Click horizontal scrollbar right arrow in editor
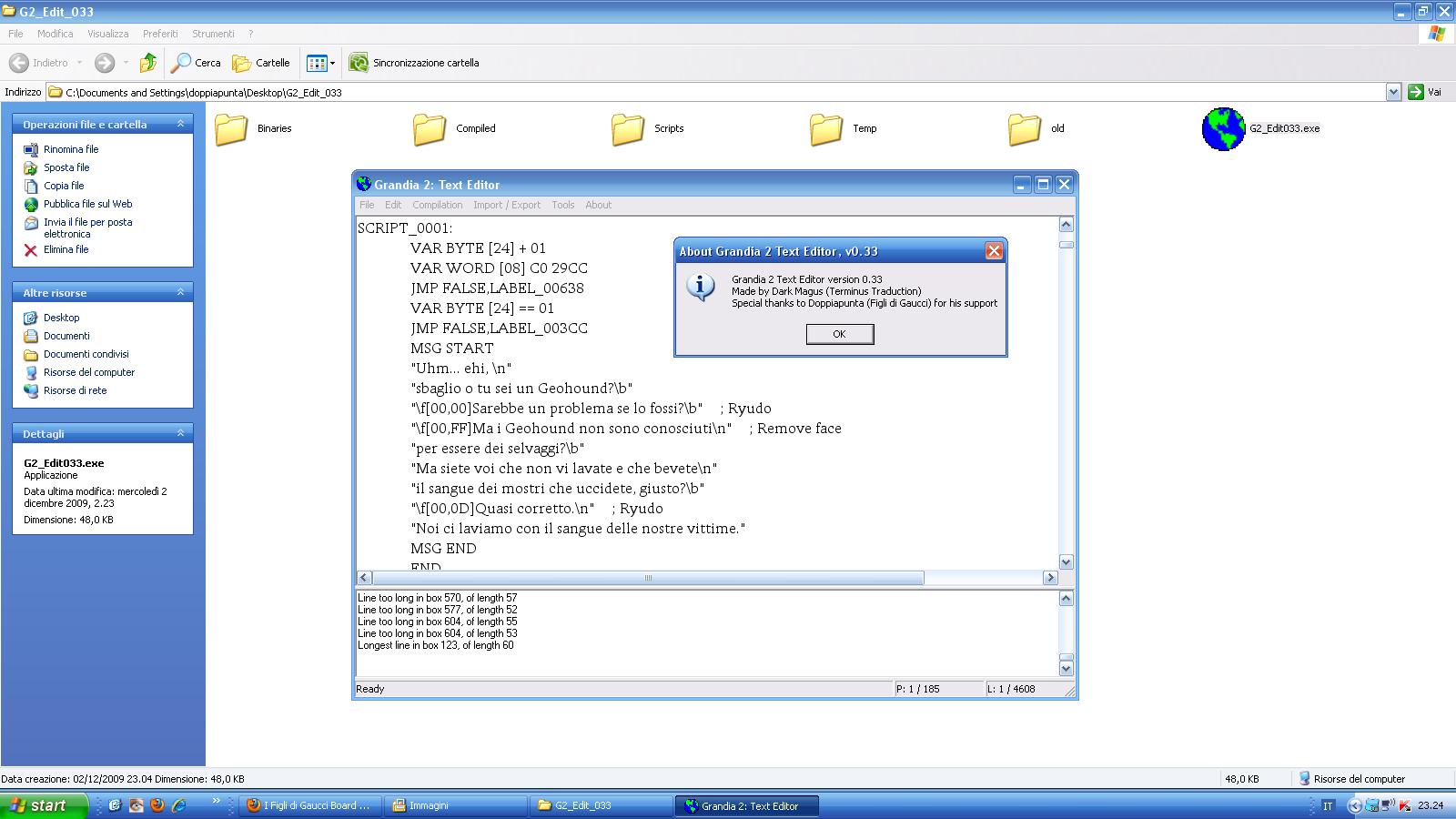This screenshot has width=1456, height=819. point(1050,578)
